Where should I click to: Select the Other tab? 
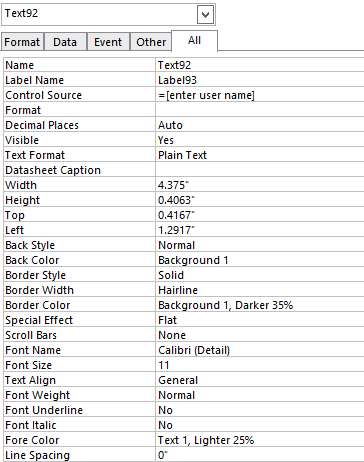[x=151, y=42]
